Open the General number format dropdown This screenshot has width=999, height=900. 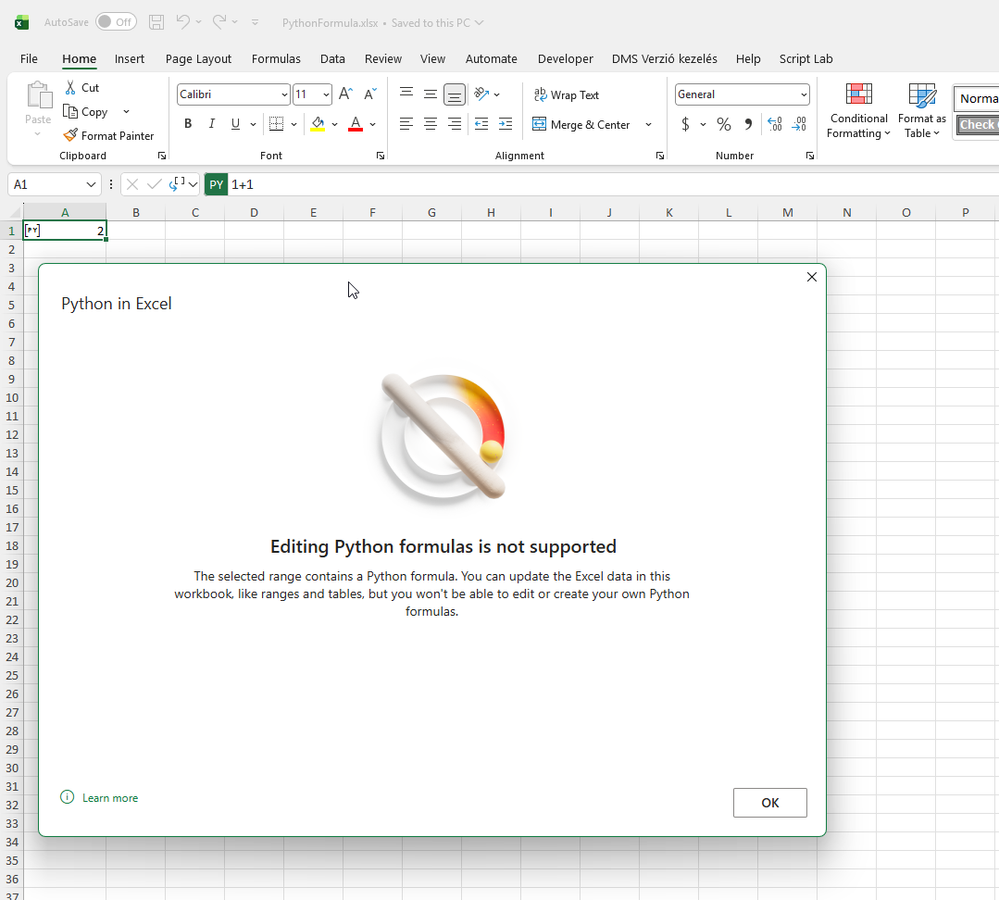pyautogui.click(x=803, y=94)
